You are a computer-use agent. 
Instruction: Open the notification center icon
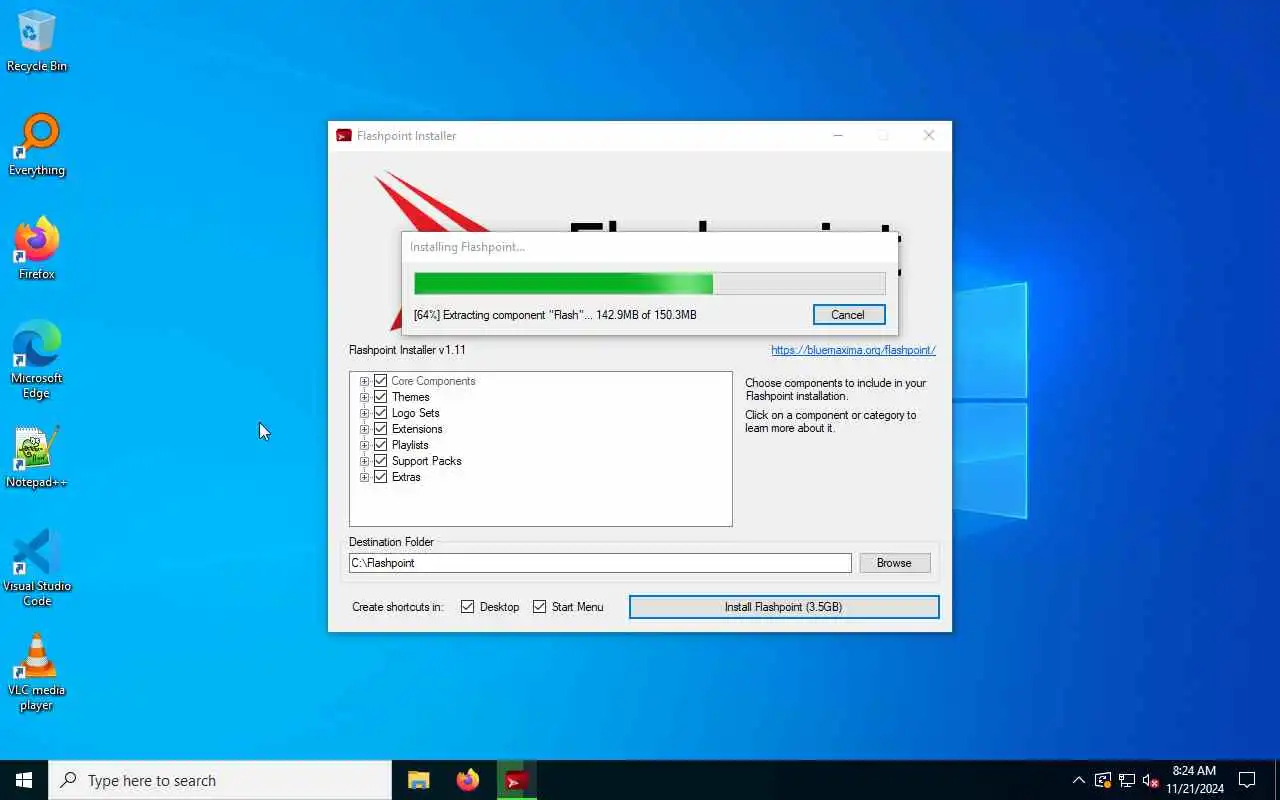1247,780
